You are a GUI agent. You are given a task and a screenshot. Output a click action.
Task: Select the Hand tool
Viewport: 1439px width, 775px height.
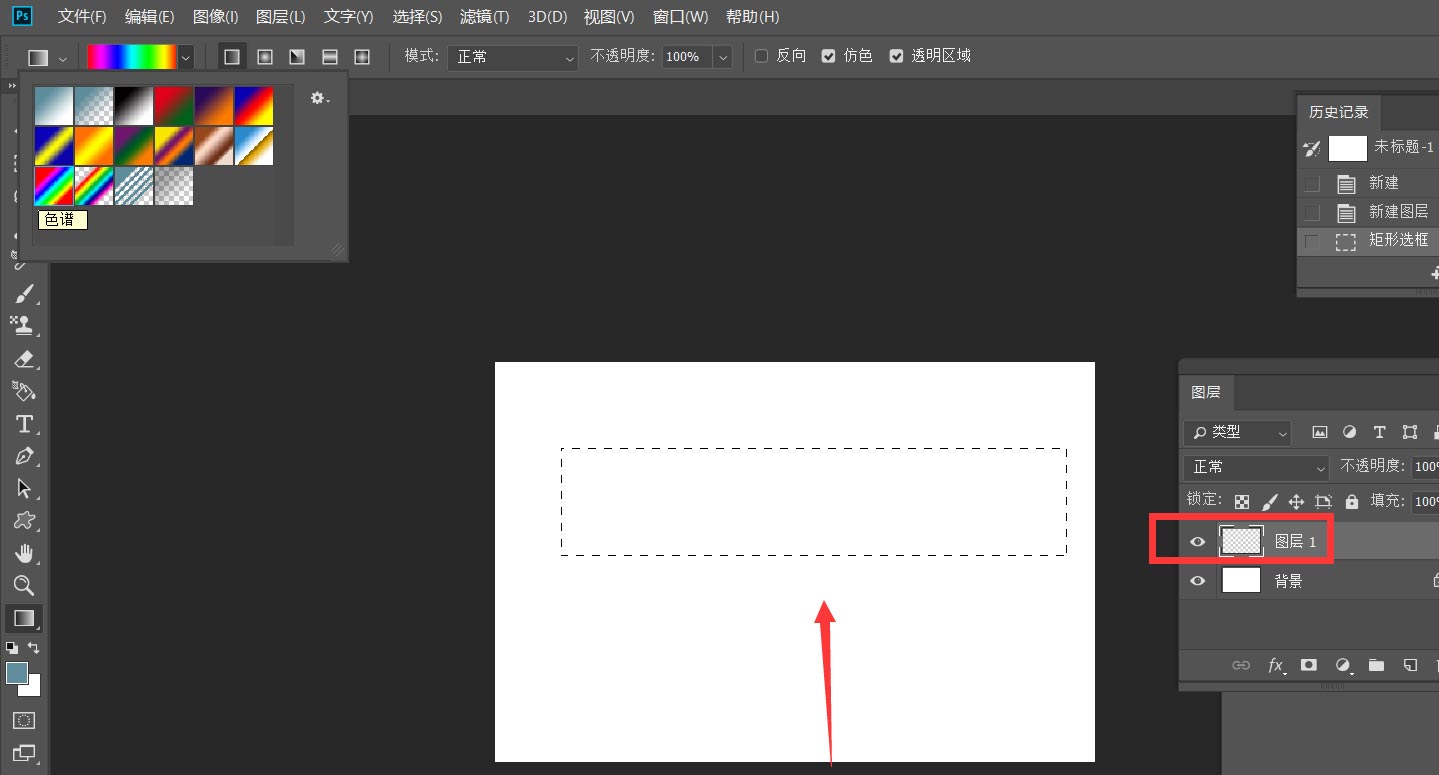[x=25, y=553]
